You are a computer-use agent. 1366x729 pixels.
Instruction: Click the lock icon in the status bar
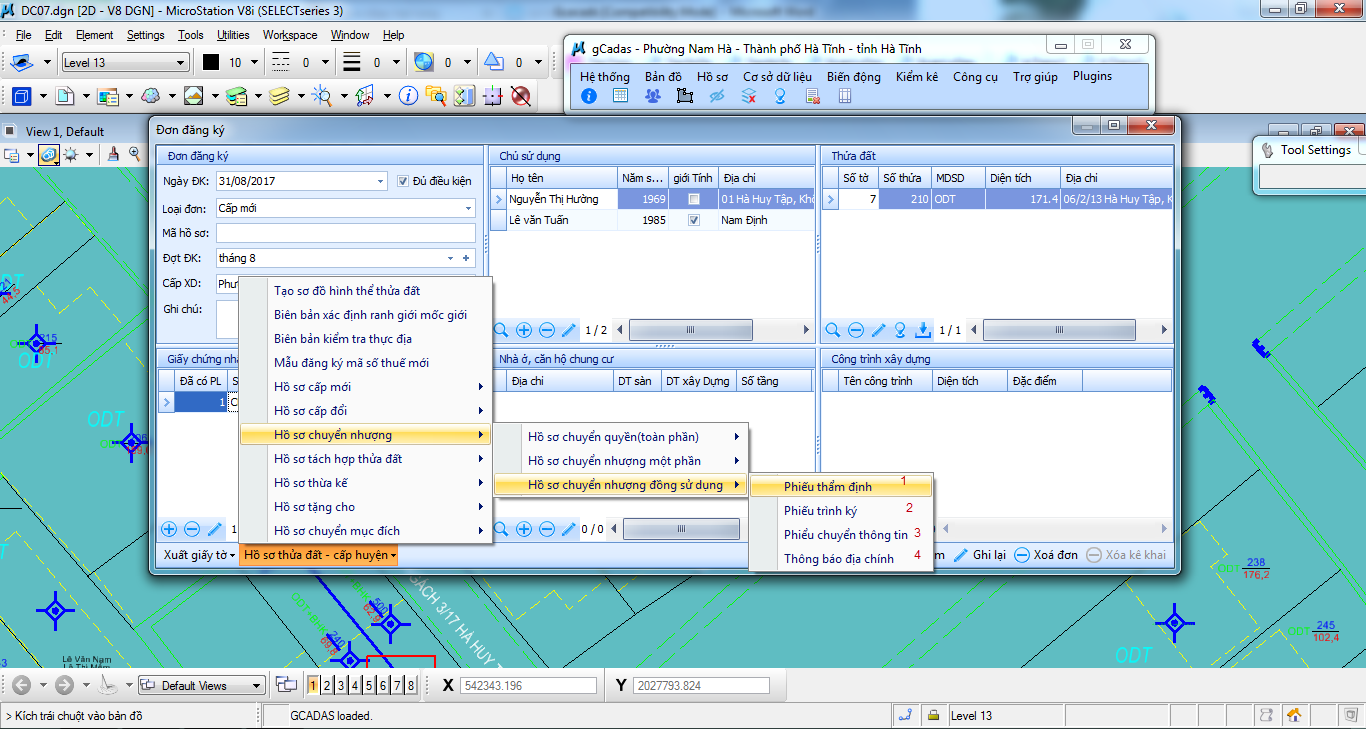(x=933, y=715)
